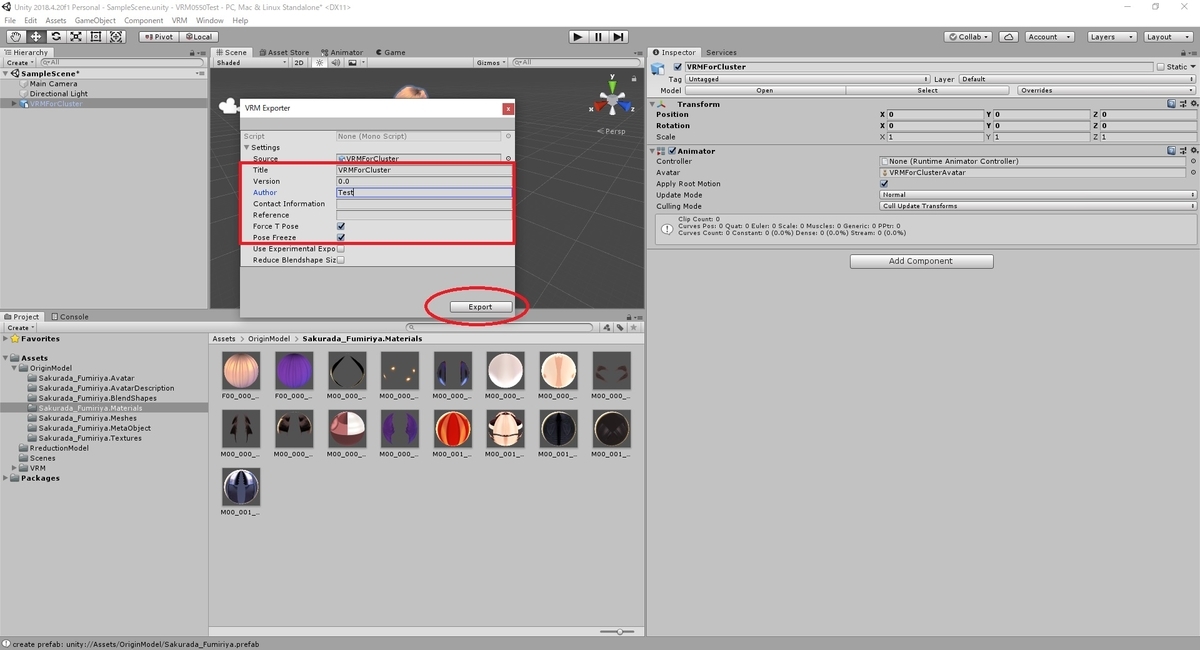This screenshot has height=650, width=1200.
Task: Switch to the Game tab
Action: pyautogui.click(x=390, y=52)
